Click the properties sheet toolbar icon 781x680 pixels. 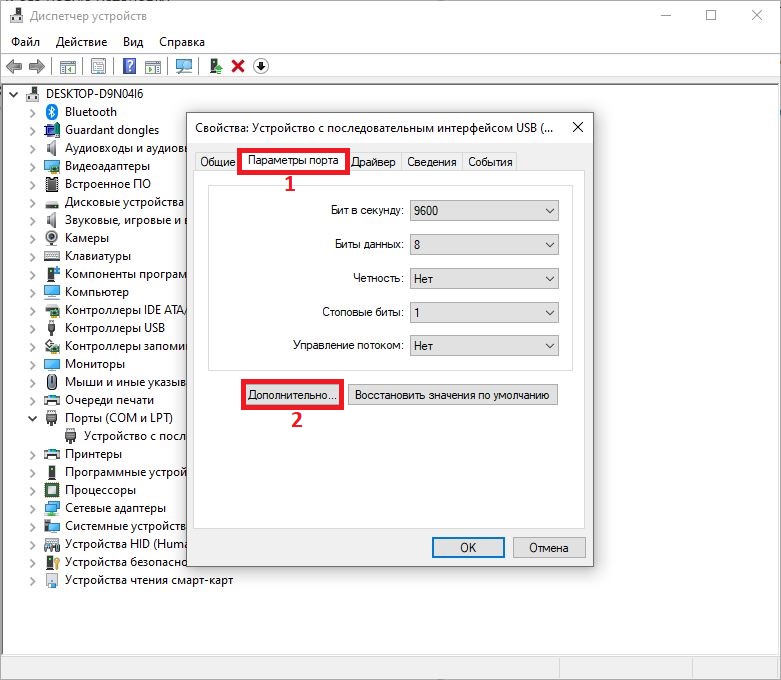click(98, 67)
